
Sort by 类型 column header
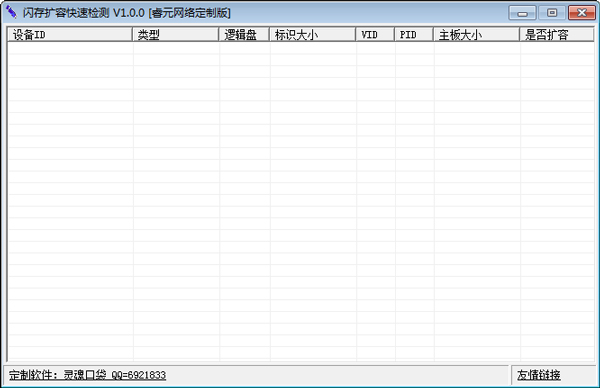175,35
